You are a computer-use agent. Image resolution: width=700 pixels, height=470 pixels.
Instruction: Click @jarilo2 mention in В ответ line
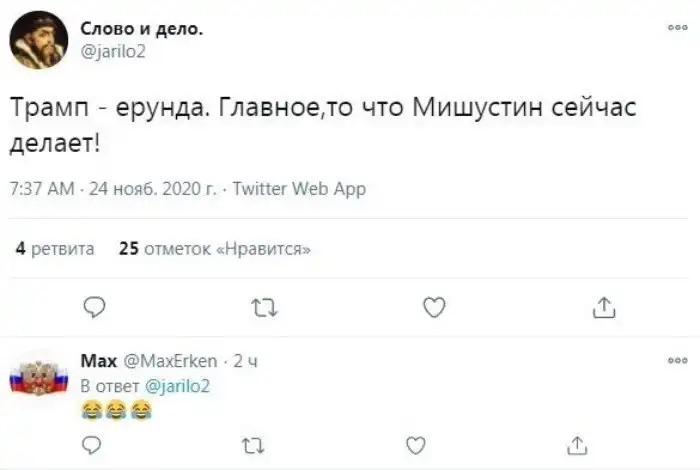click(179, 384)
